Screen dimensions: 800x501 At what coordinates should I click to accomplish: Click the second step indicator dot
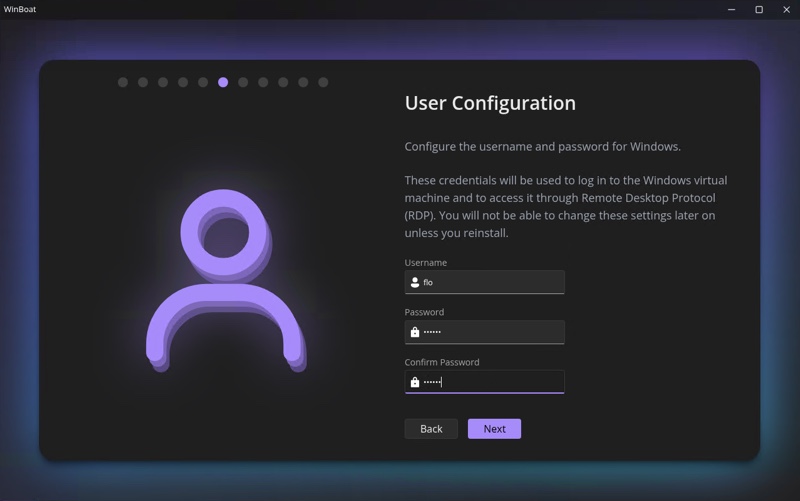click(143, 82)
